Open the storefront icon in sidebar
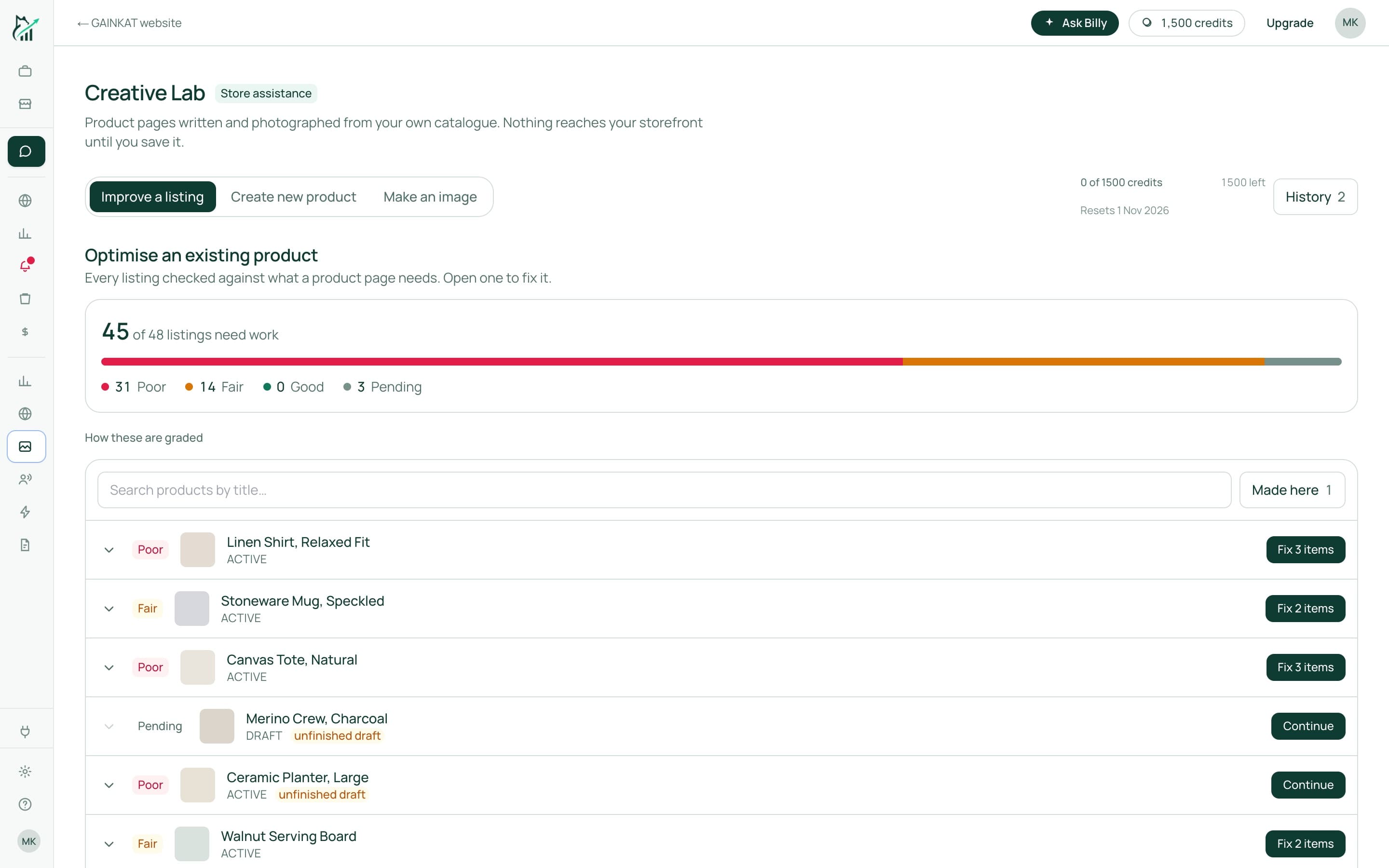The width and height of the screenshot is (1389, 868). 25,104
